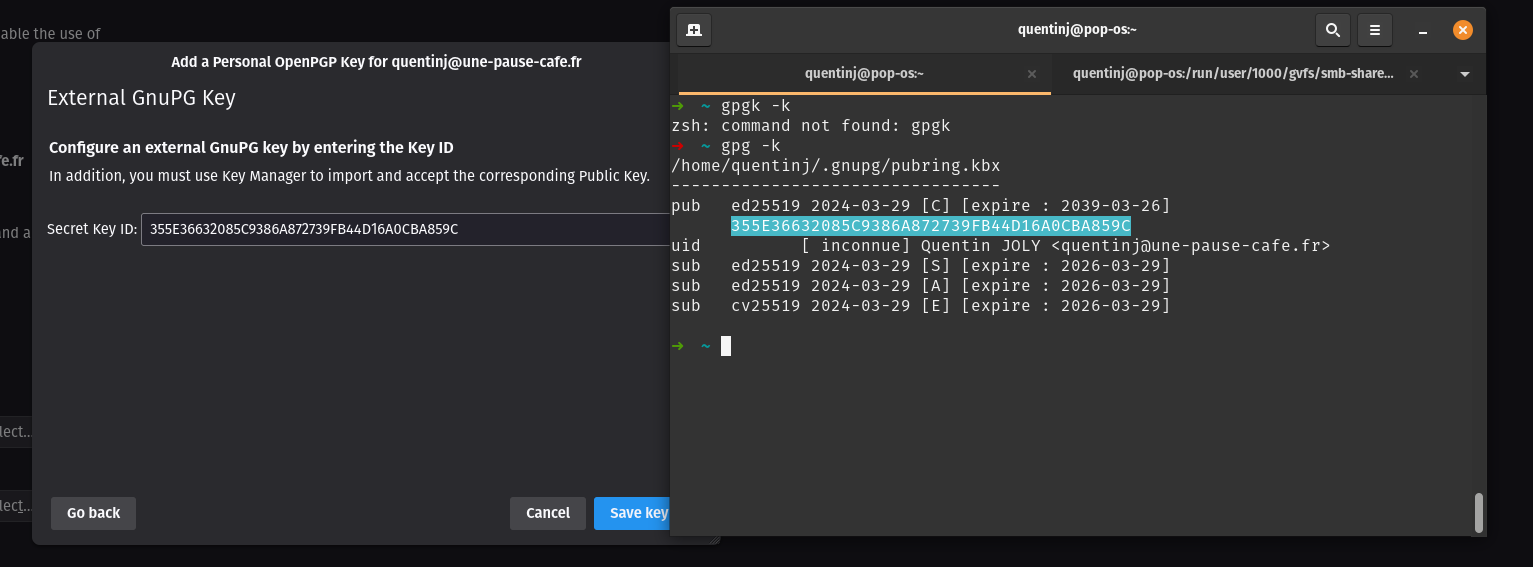Click the pubring.kbx path line in terminal
This screenshot has height=567, width=1533.
[836, 166]
